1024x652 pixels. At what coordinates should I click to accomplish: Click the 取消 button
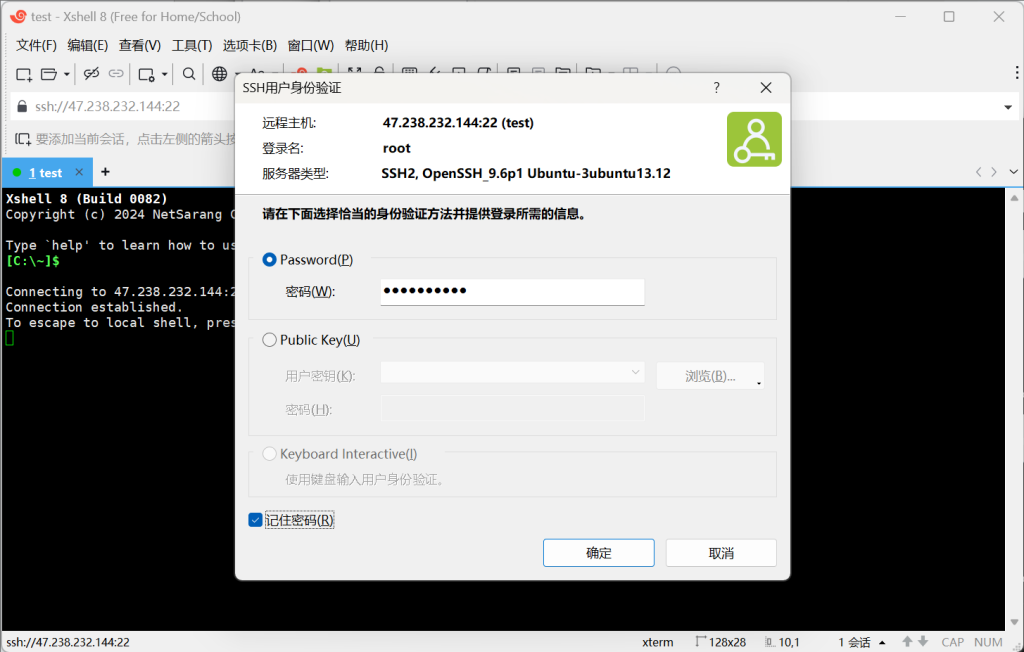point(721,553)
